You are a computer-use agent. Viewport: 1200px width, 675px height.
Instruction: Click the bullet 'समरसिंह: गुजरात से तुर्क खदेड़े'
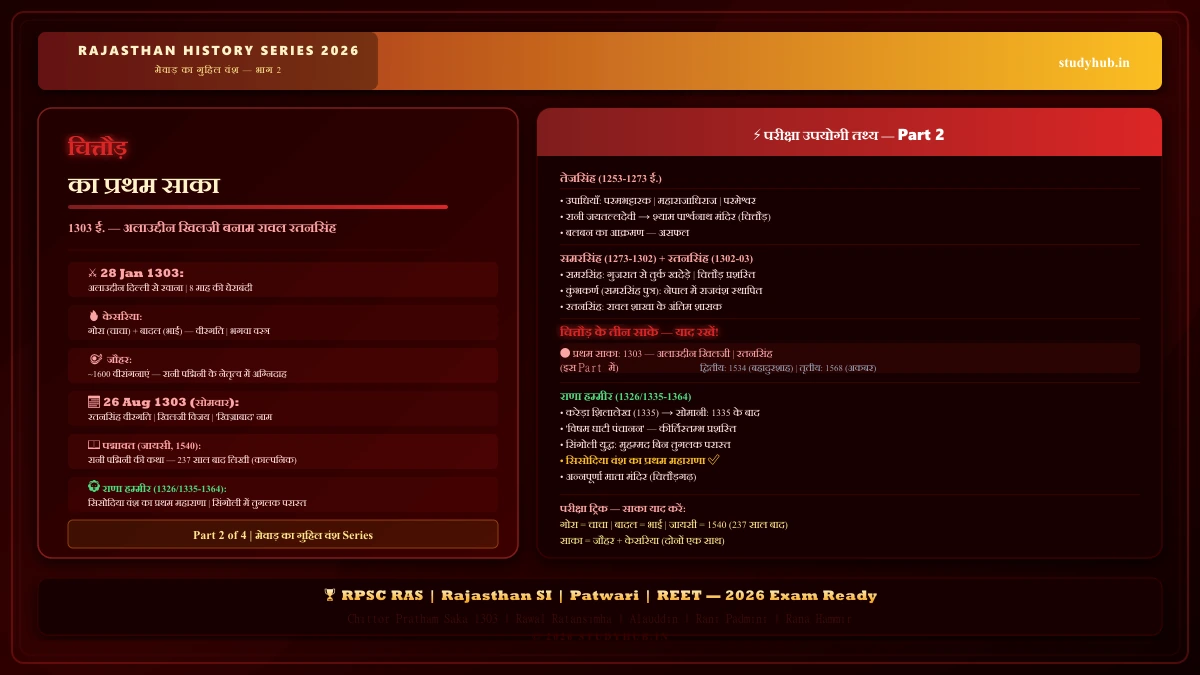pos(658,275)
